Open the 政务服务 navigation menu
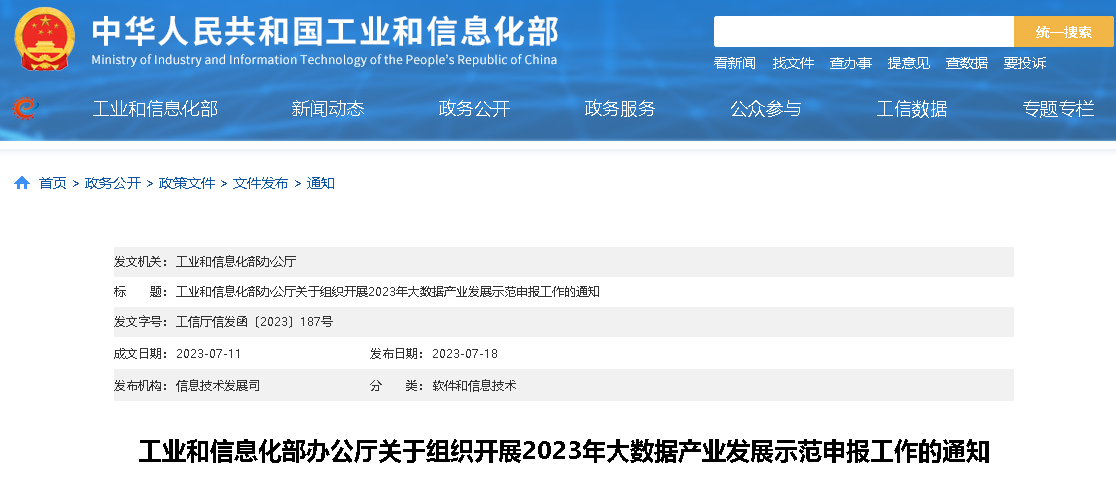Screen dimensions: 1116x485 point(620,109)
